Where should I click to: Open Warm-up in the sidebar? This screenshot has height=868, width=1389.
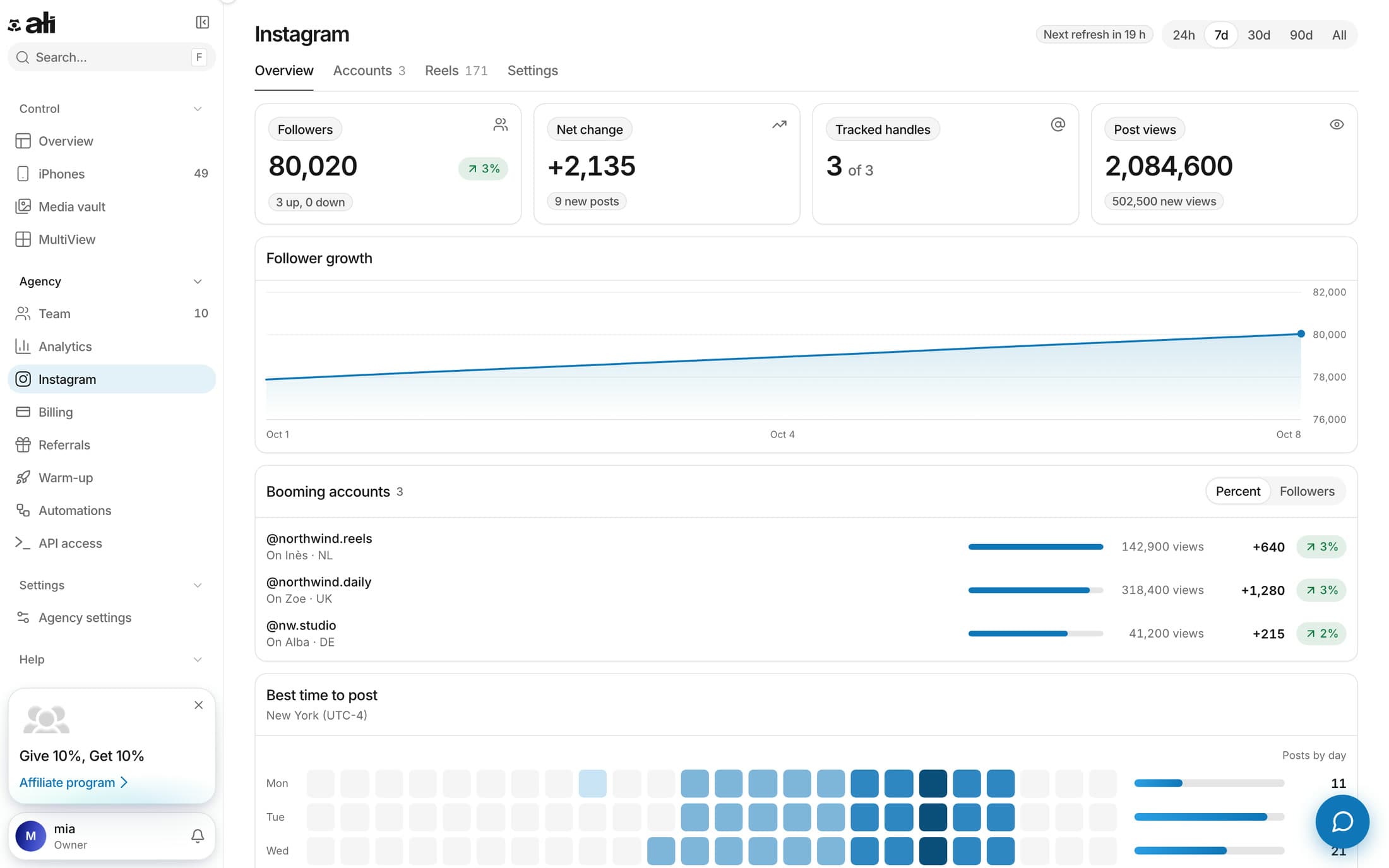pos(111,478)
